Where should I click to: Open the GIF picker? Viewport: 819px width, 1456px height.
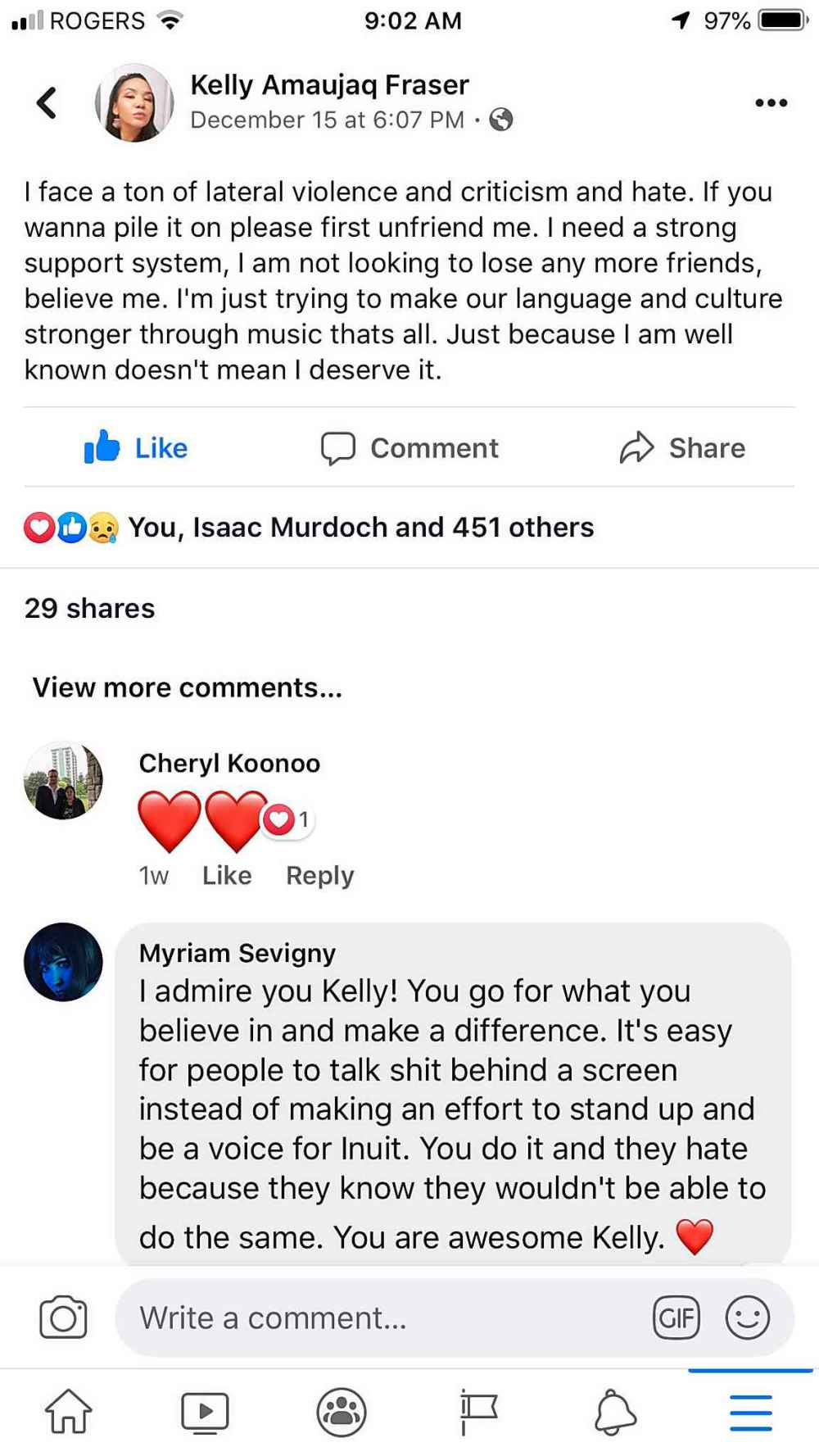(x=676, y=1318)
